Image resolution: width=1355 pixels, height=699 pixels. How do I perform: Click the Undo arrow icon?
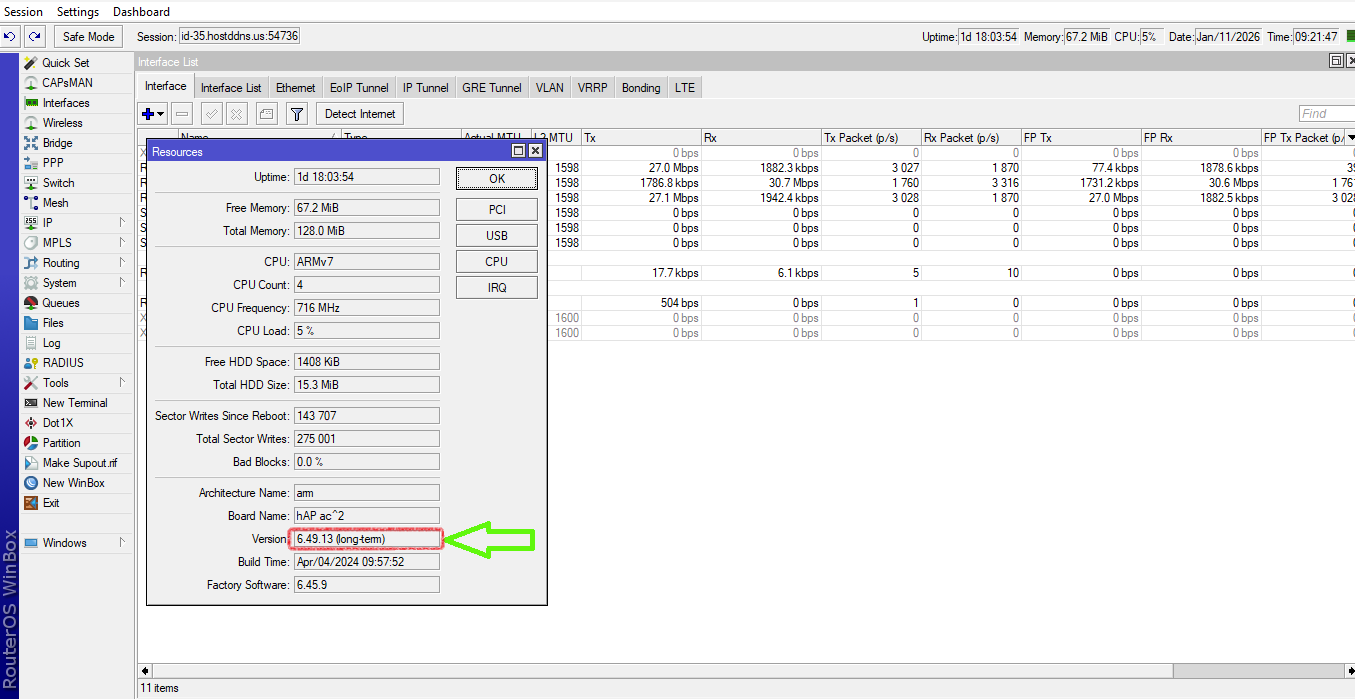[x=10, y=37]
